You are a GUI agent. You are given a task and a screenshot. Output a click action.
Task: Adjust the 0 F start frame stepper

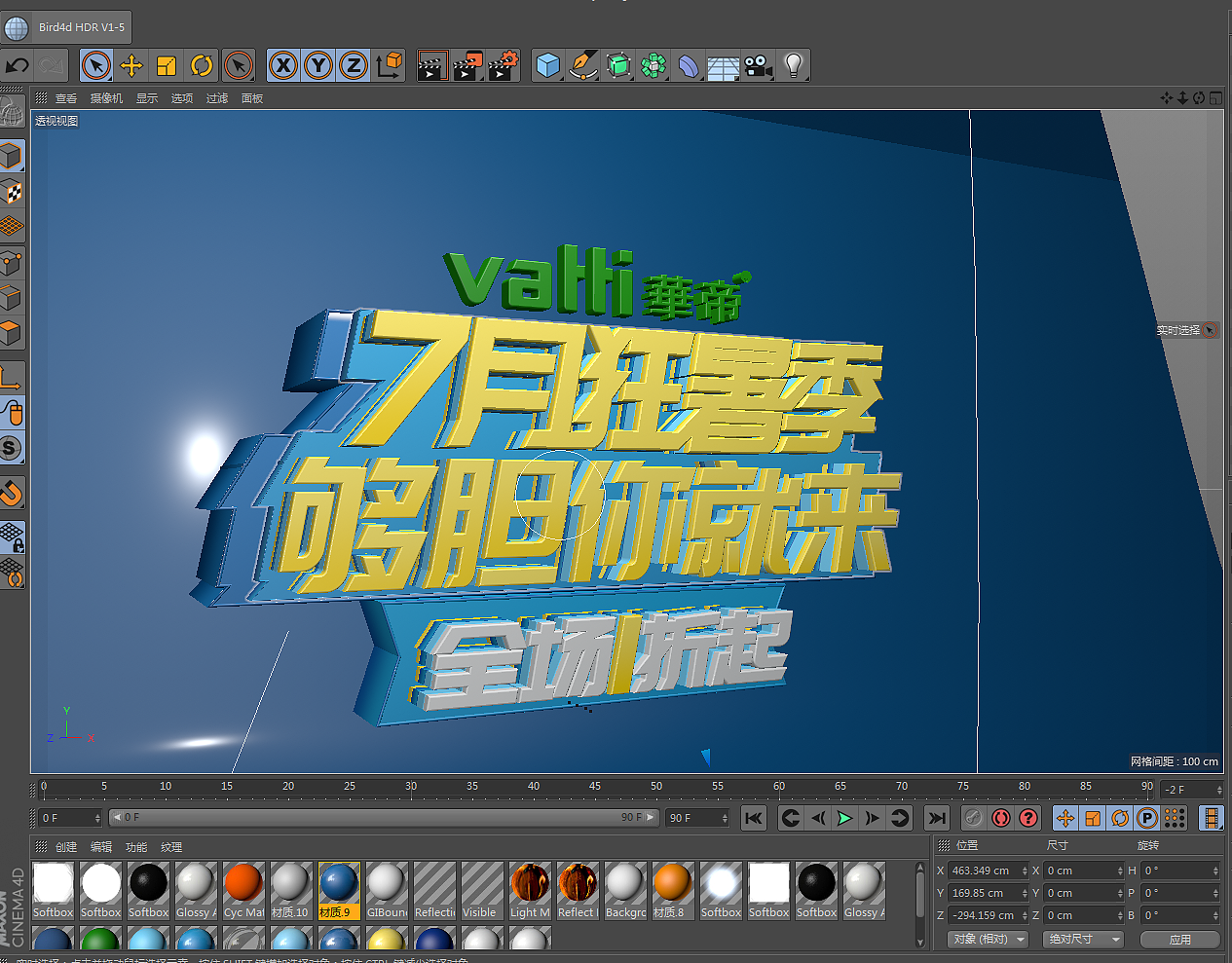pos(97,818)
